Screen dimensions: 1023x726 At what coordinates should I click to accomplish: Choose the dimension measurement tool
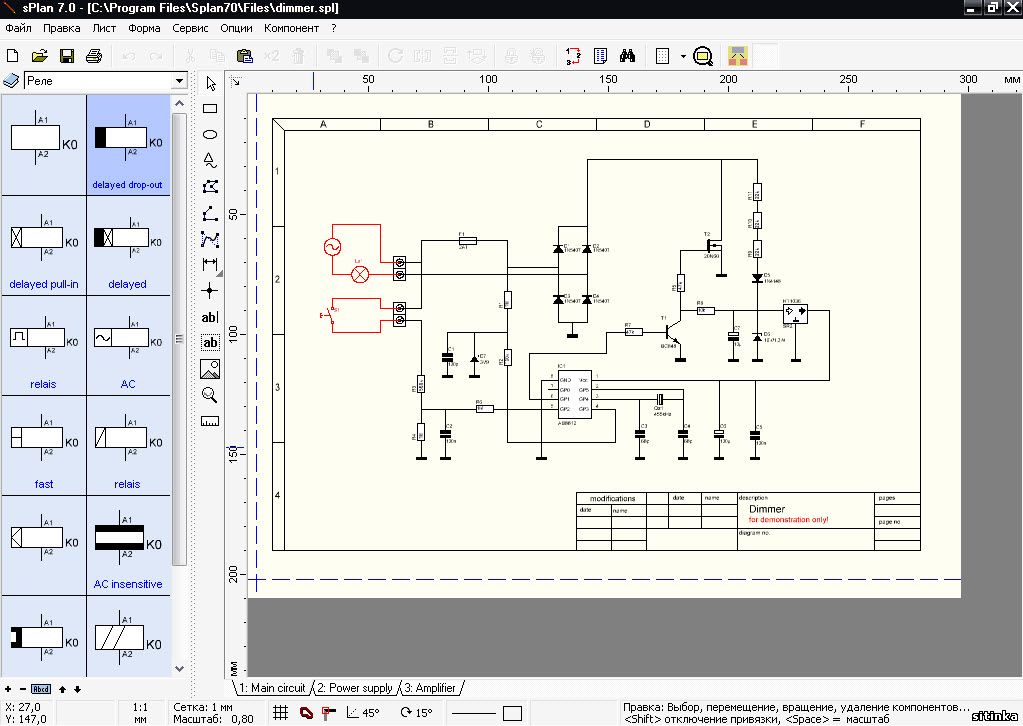[210, 264]
